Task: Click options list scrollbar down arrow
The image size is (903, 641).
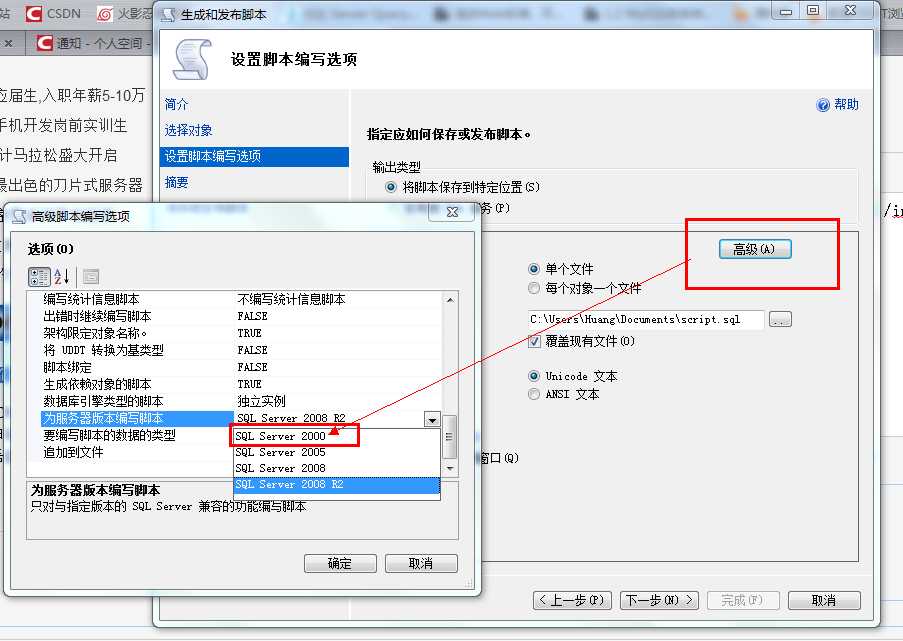Action: [450, 468]
